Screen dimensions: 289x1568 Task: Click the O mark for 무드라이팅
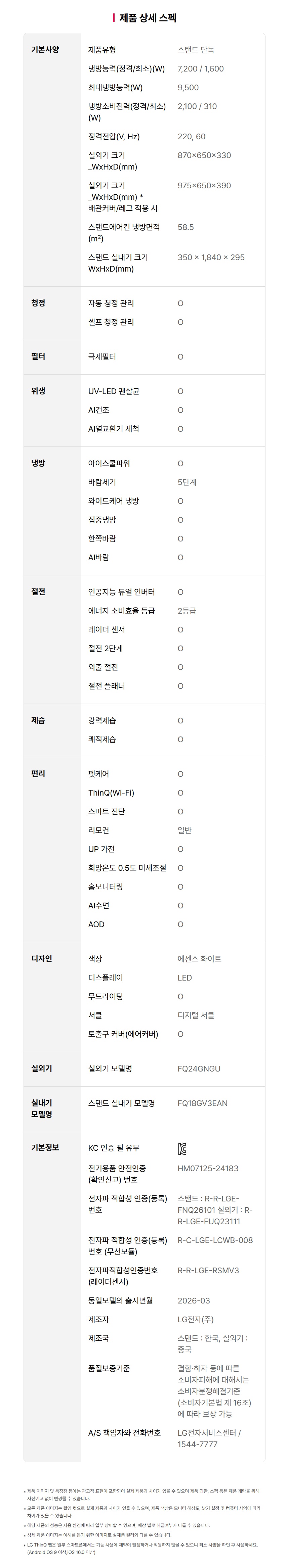coord(180,996)
